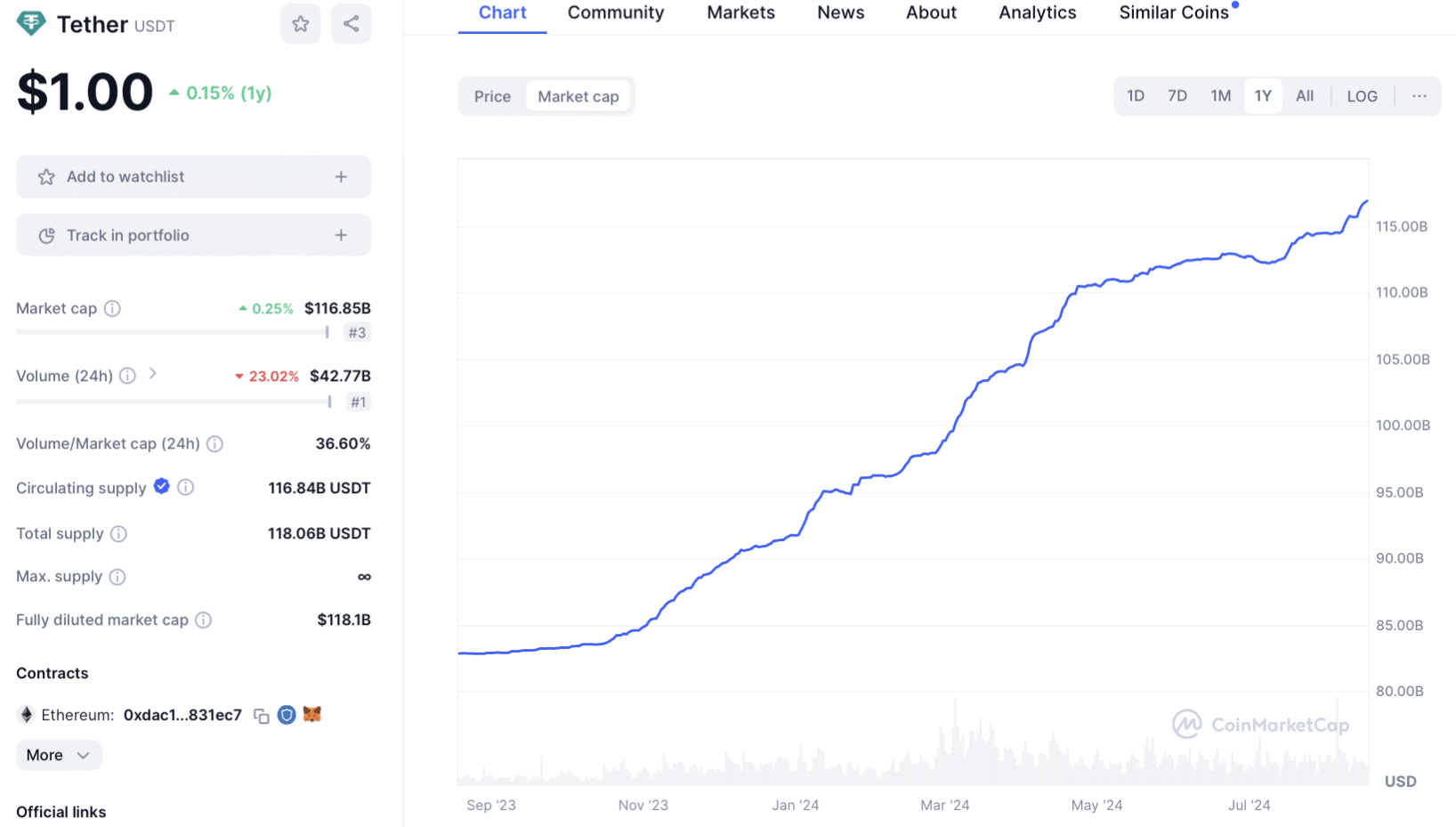This screenshot has width=1456, height=827.
Task: Click the 0xdac1...831ec7 contract address
Action: click(x=182, y=716)
